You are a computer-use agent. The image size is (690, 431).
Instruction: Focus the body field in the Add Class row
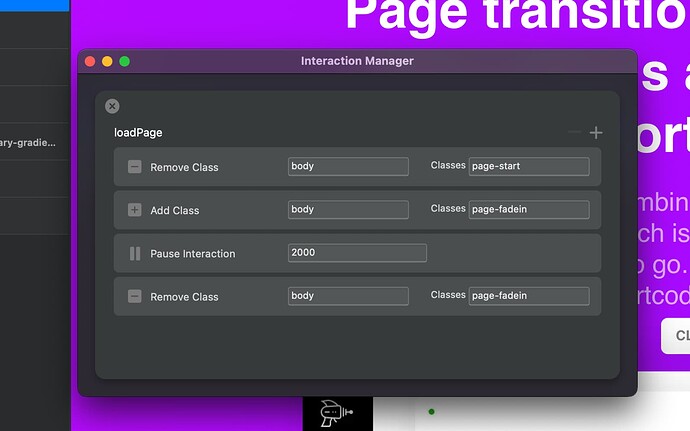click(348, 210)
